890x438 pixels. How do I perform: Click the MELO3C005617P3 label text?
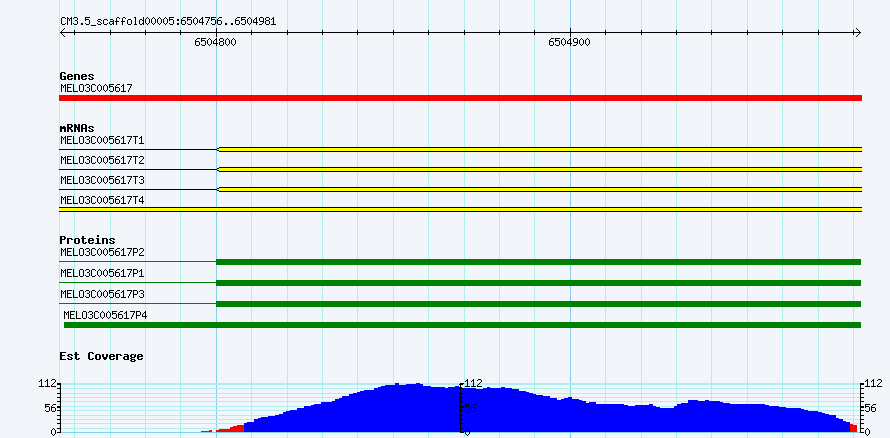[102, 294]
